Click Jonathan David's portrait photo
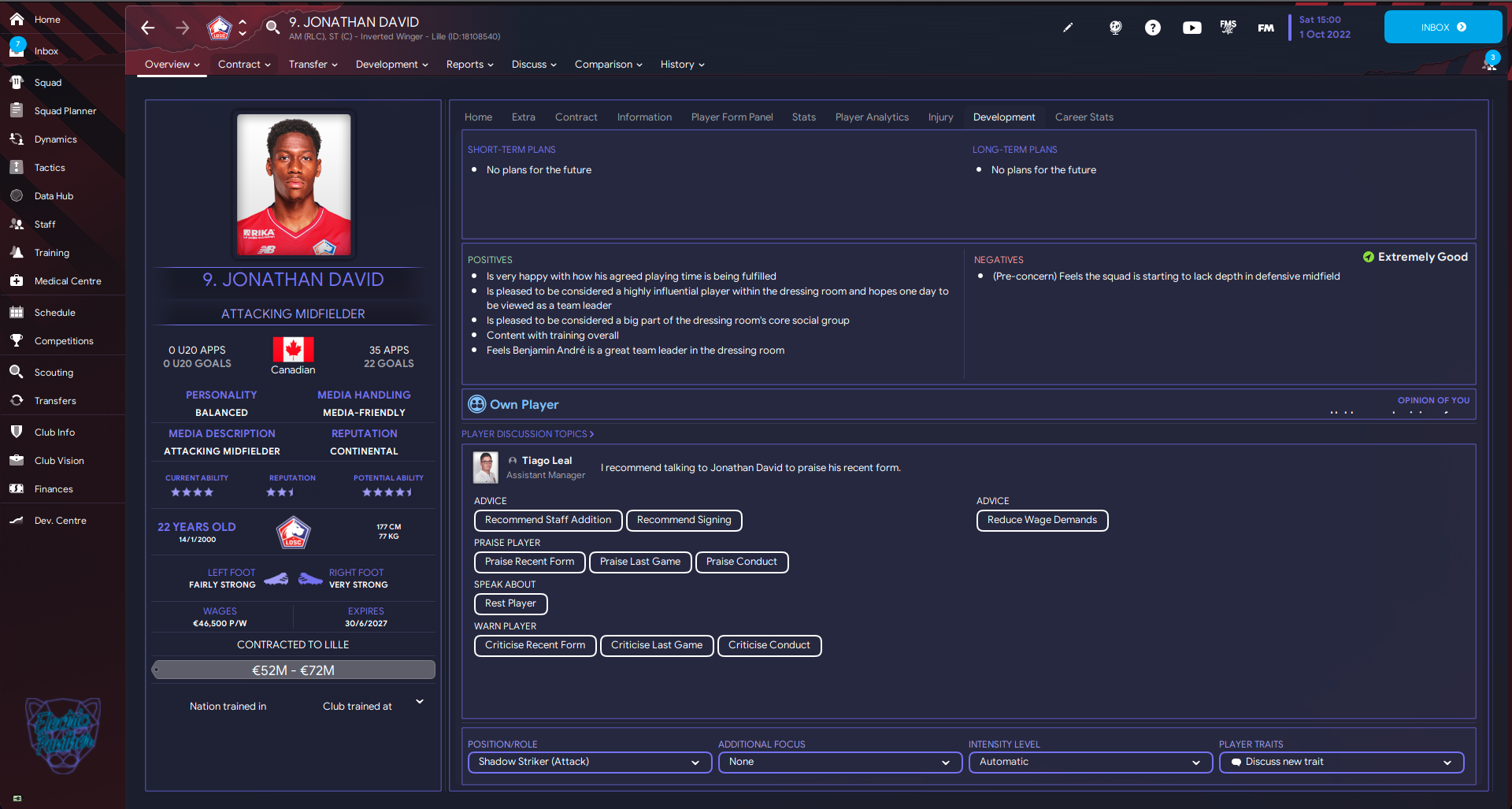This screenshot has height=809, width=1512. pyautogui.click(x=294, y=184)
